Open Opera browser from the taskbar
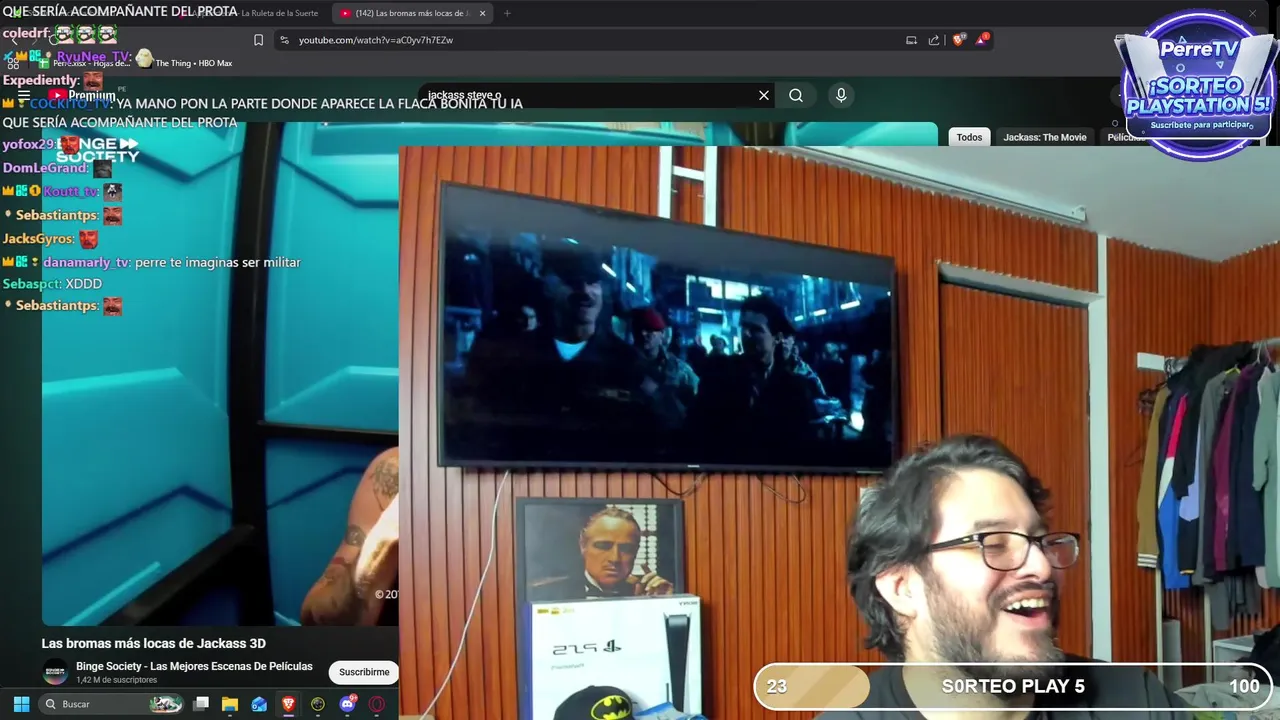This screenshot has width=1280, height=720. tap(377, 704)
